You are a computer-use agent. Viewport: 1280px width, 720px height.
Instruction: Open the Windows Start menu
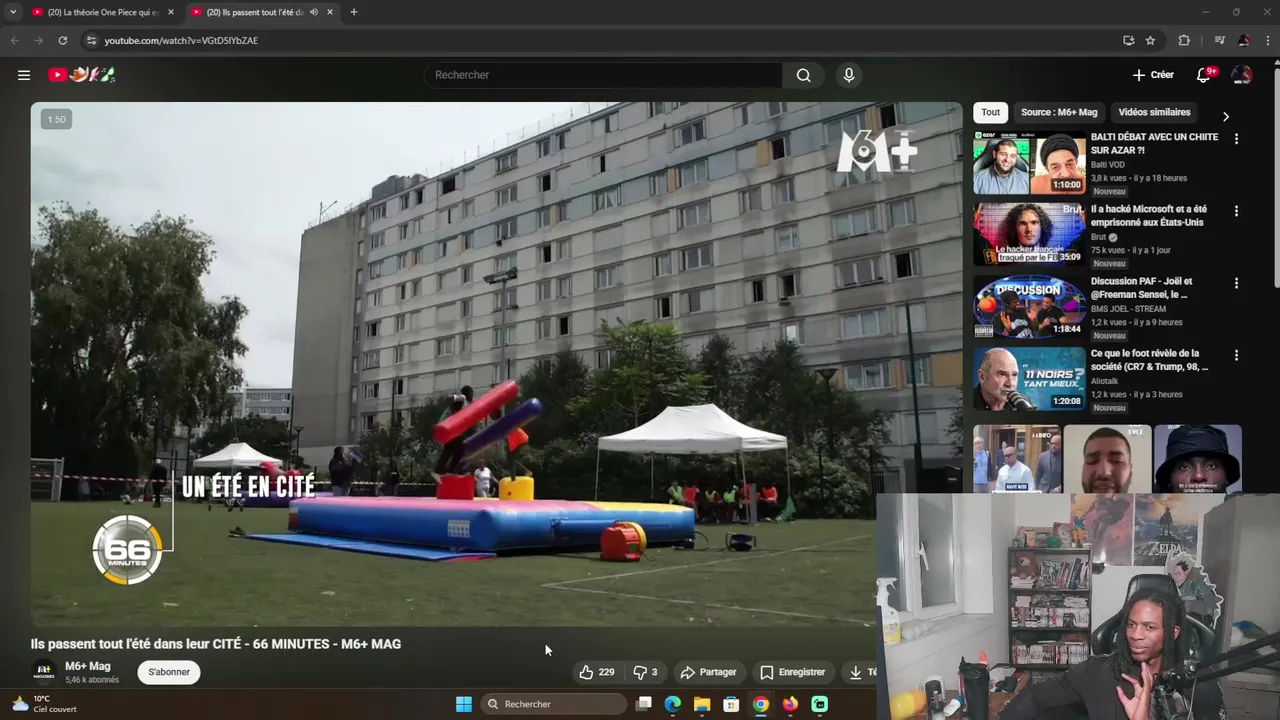pyautogui.click(x=464, y=704)
